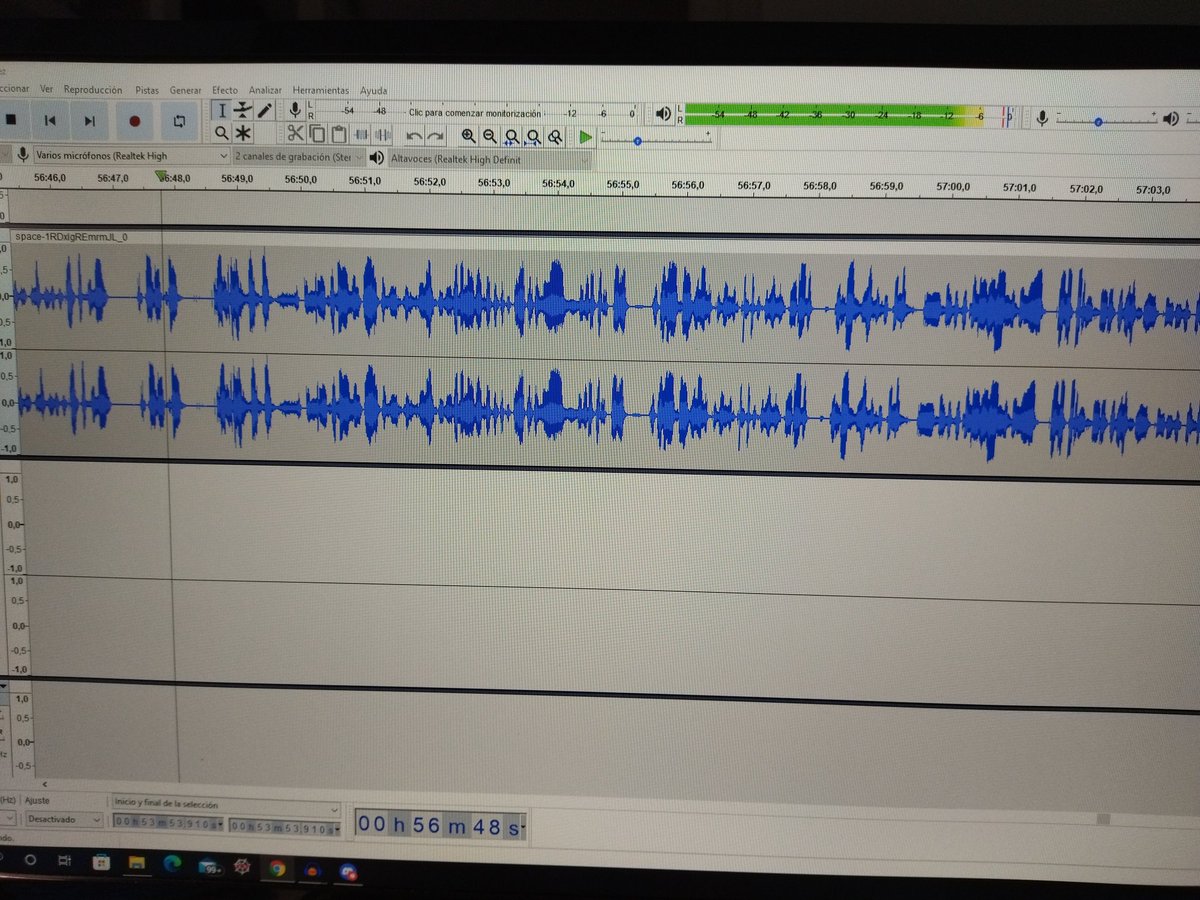Open the Varios micrófonos recording device dropdown
The image size is (1200, 900).
[x=131, y=156]
